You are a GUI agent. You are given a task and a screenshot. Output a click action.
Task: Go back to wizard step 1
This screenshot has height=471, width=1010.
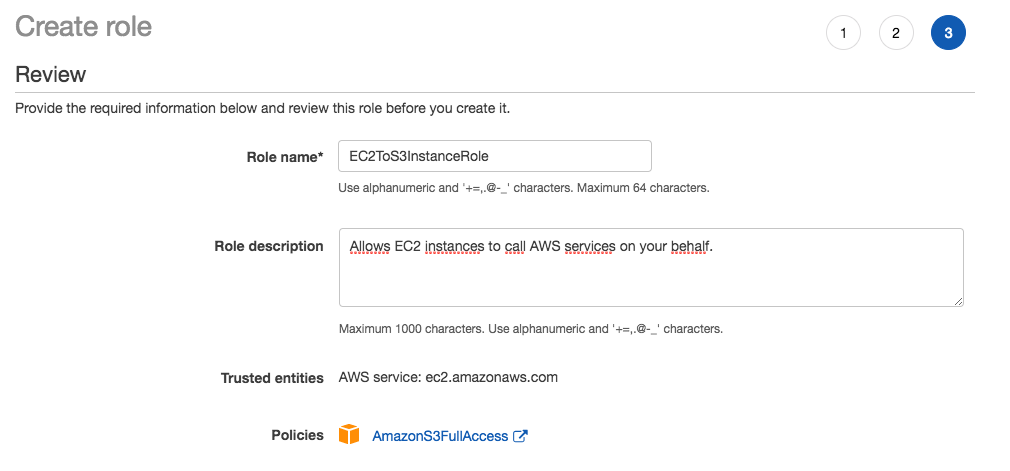843,32
